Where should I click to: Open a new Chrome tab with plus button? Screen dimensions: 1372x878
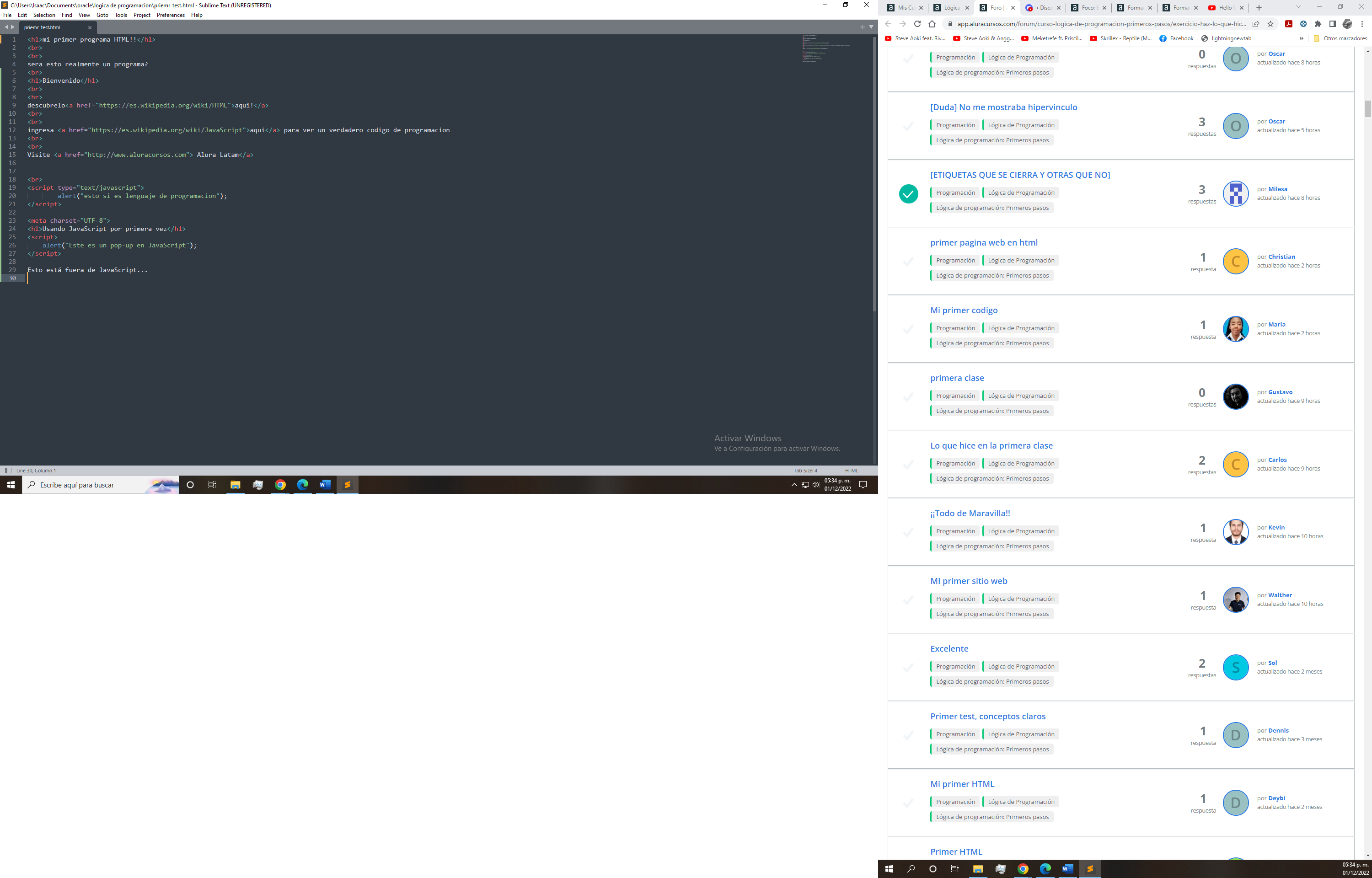click(x=1259, y=7)
